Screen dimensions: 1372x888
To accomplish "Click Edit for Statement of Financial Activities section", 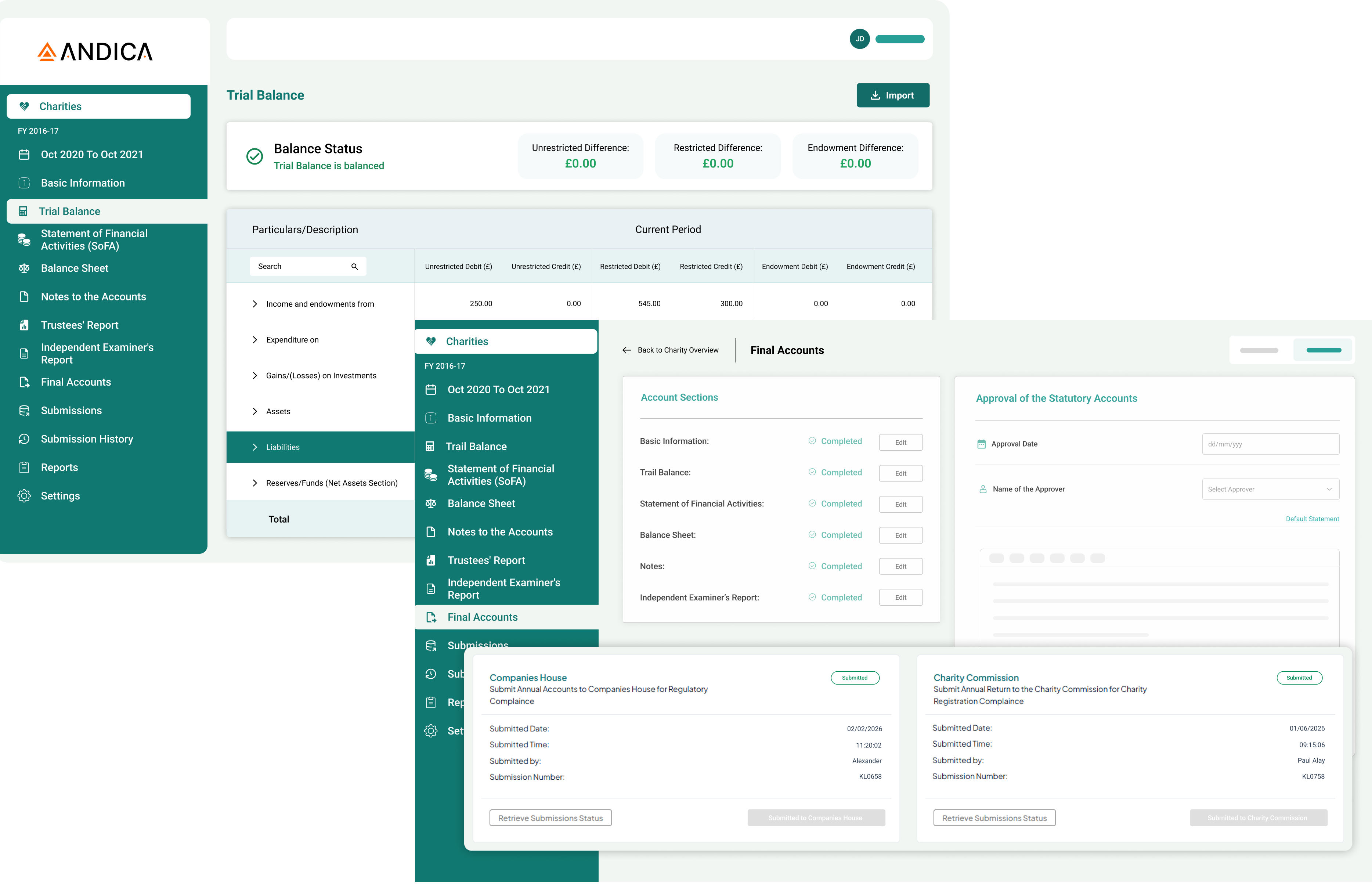I will (901, 505).
